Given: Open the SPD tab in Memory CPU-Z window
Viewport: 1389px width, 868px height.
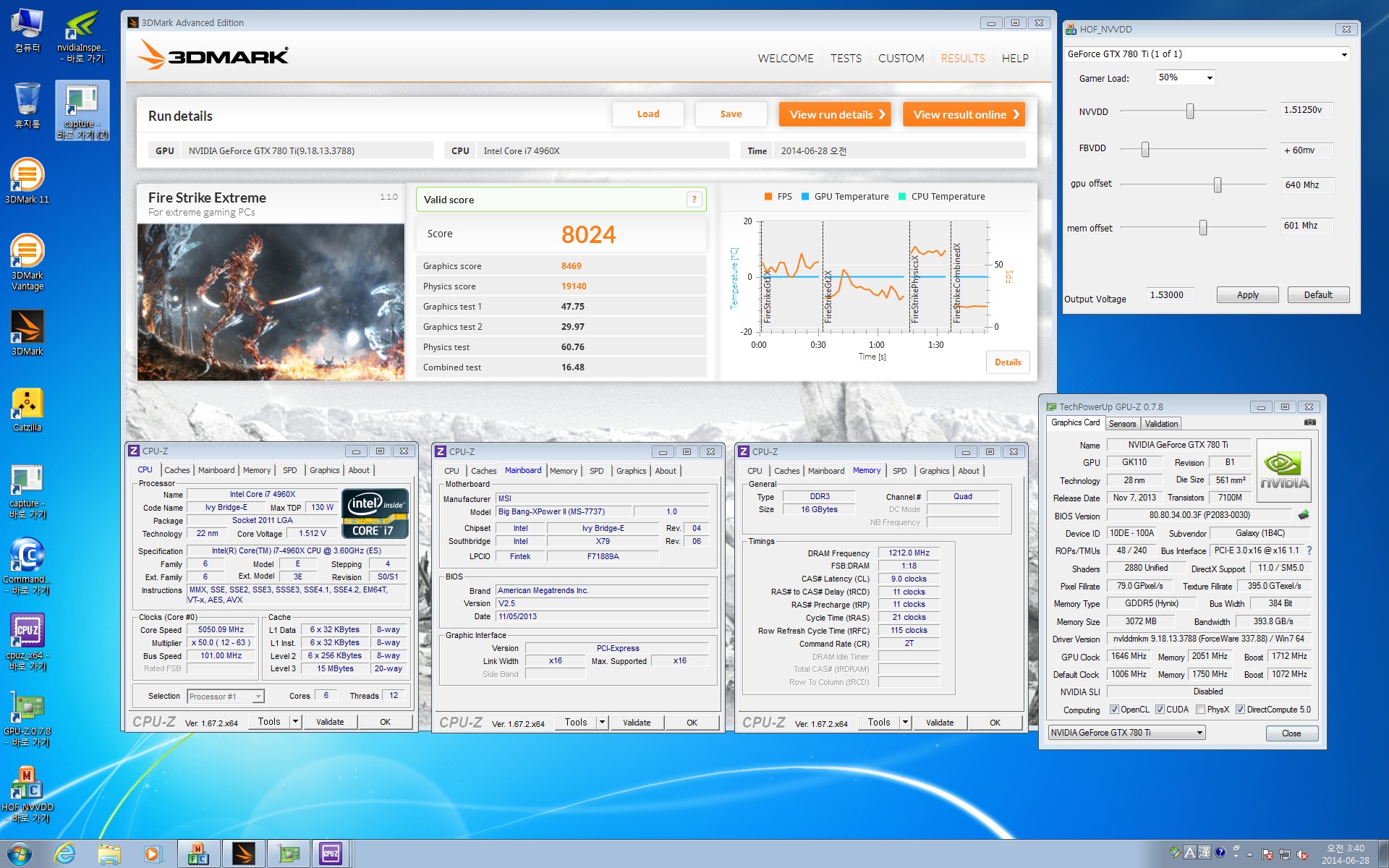Looking at the screenshot, I should 899,471.
